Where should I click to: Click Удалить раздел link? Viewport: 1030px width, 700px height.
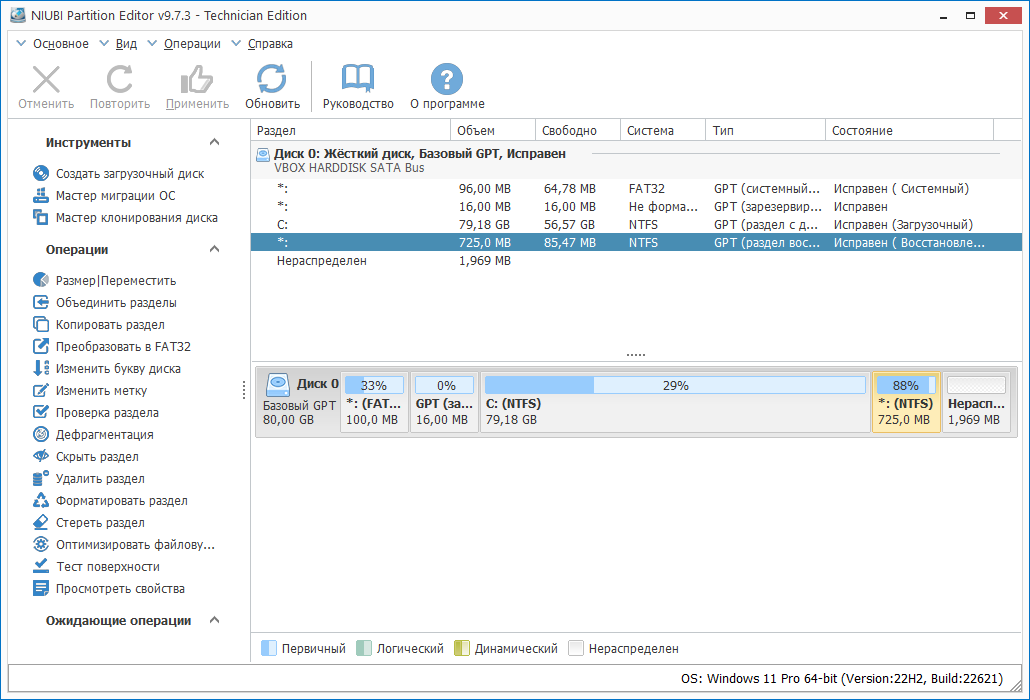pyautogui.click(x=100, y=479)
